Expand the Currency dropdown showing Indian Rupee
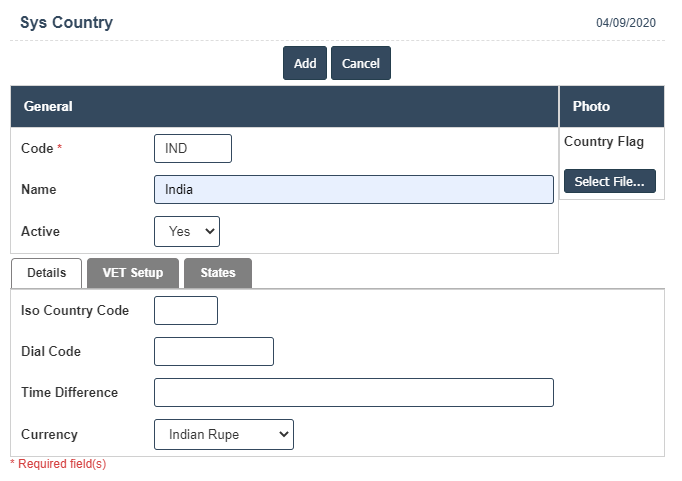This screenshot has width=682, height=481. (224, 435)
